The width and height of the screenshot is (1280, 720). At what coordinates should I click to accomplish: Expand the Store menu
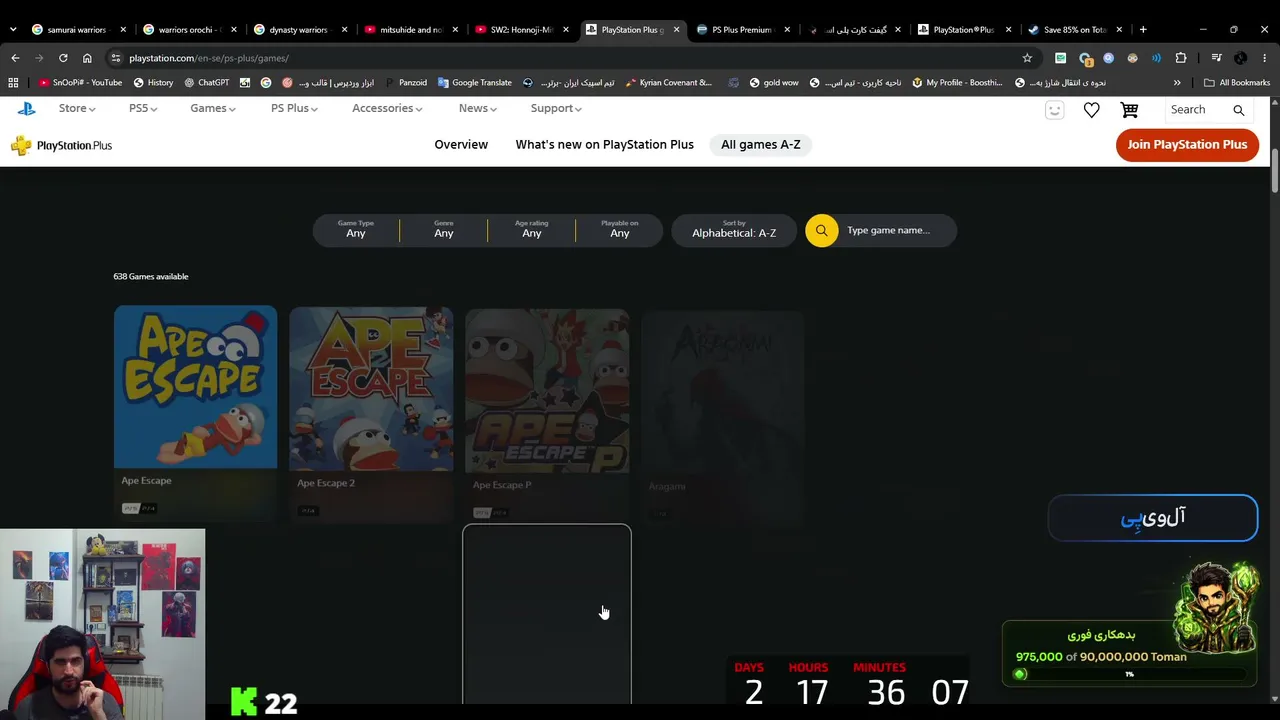pyautogui.click(x=77, y=109)
